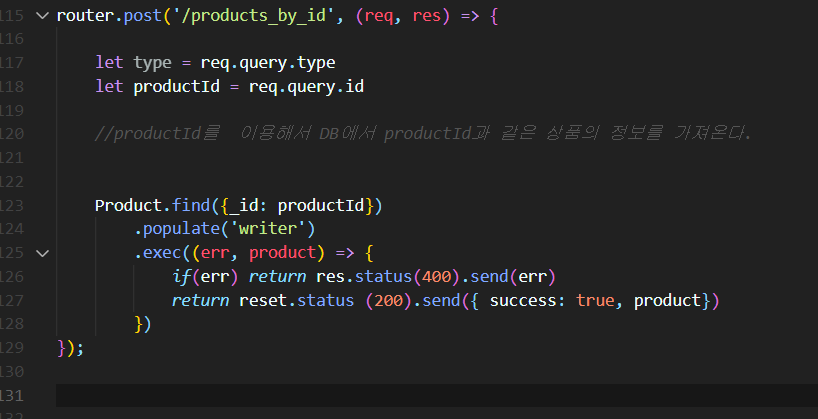Click 'productId' inside the find query
This screenshot has height=419, width=818.
pyautogui.click(x=320, y=206)
